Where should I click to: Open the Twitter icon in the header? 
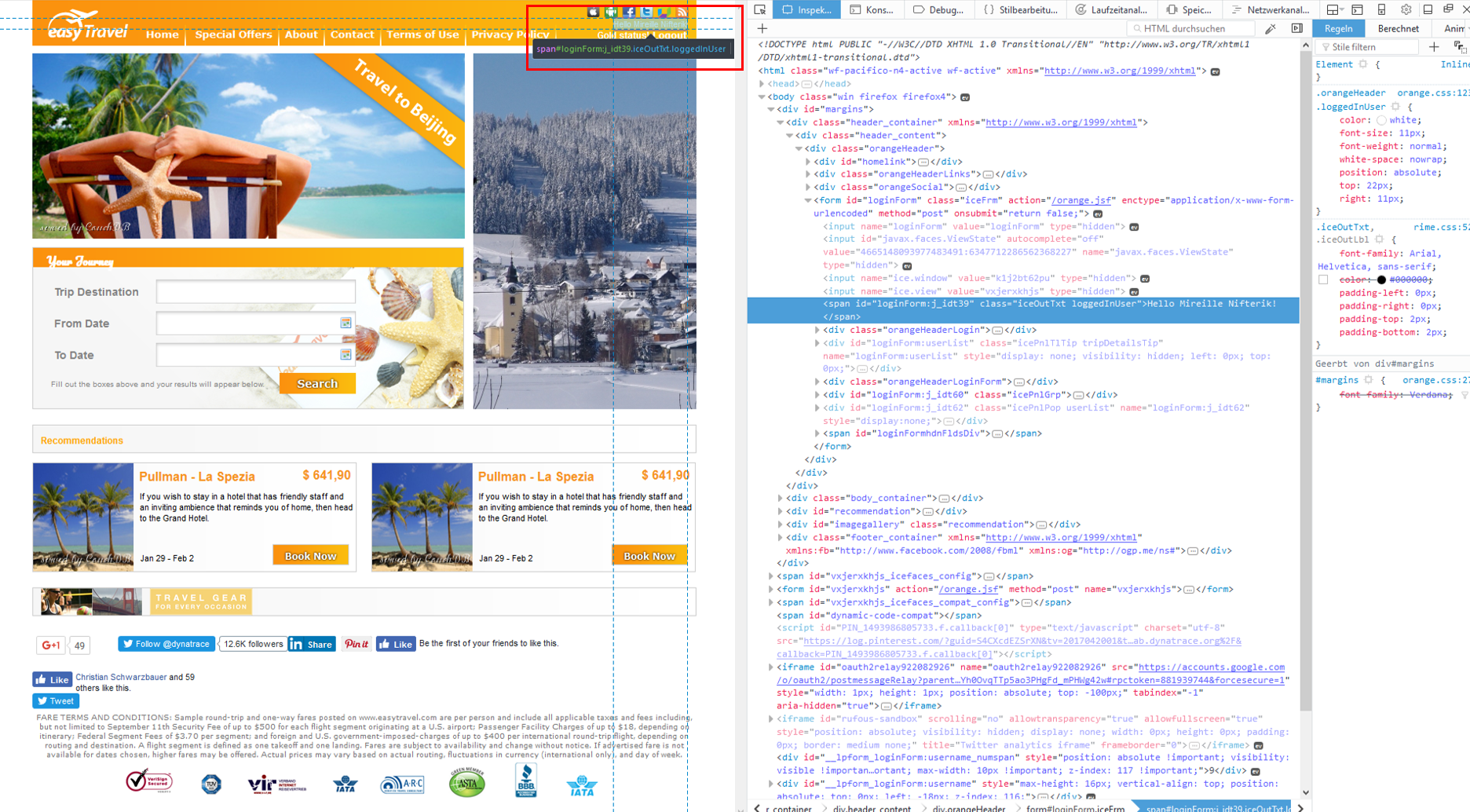(x=646, y=12)
